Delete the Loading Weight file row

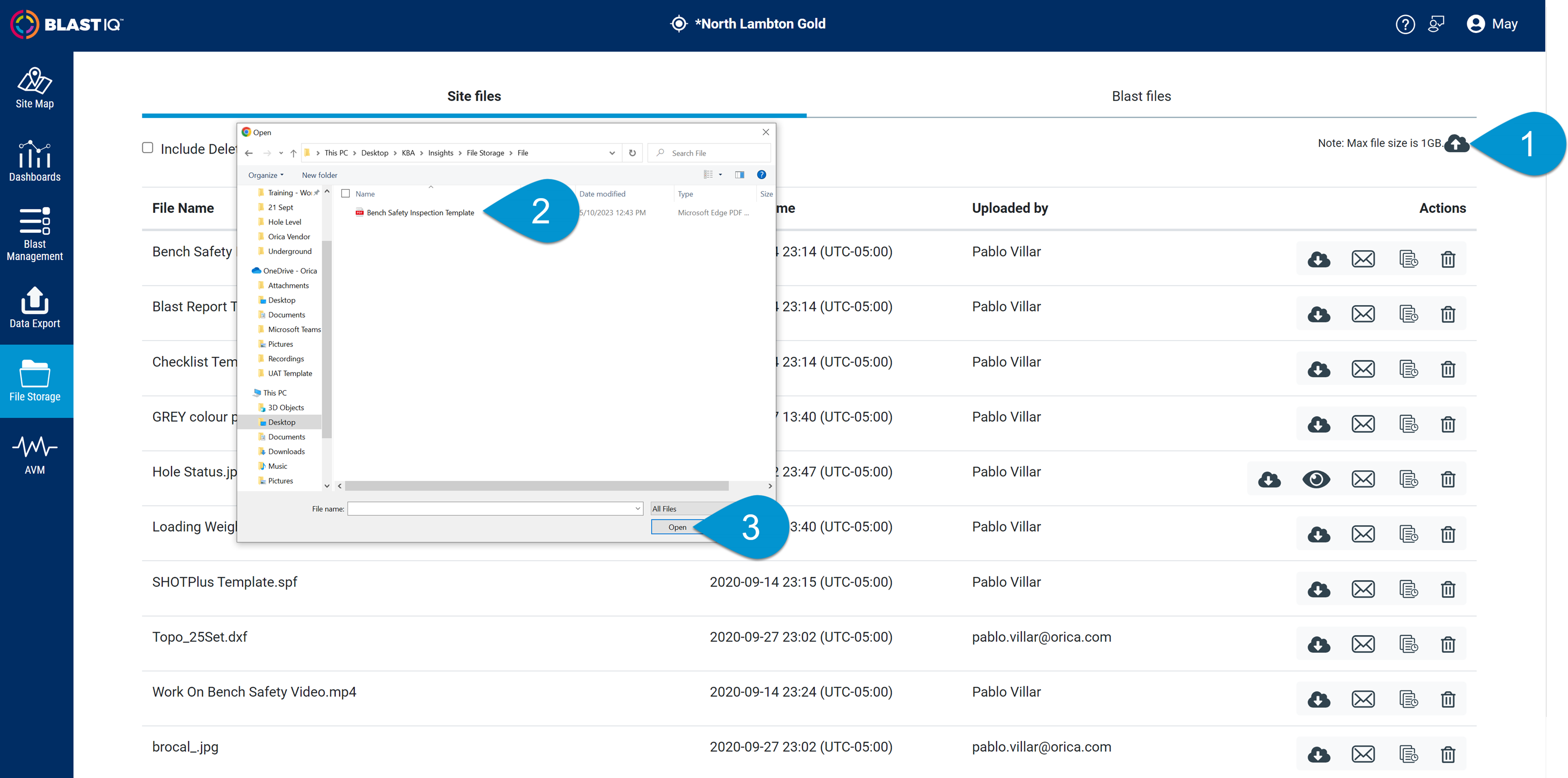click(x=1448, y=535)
